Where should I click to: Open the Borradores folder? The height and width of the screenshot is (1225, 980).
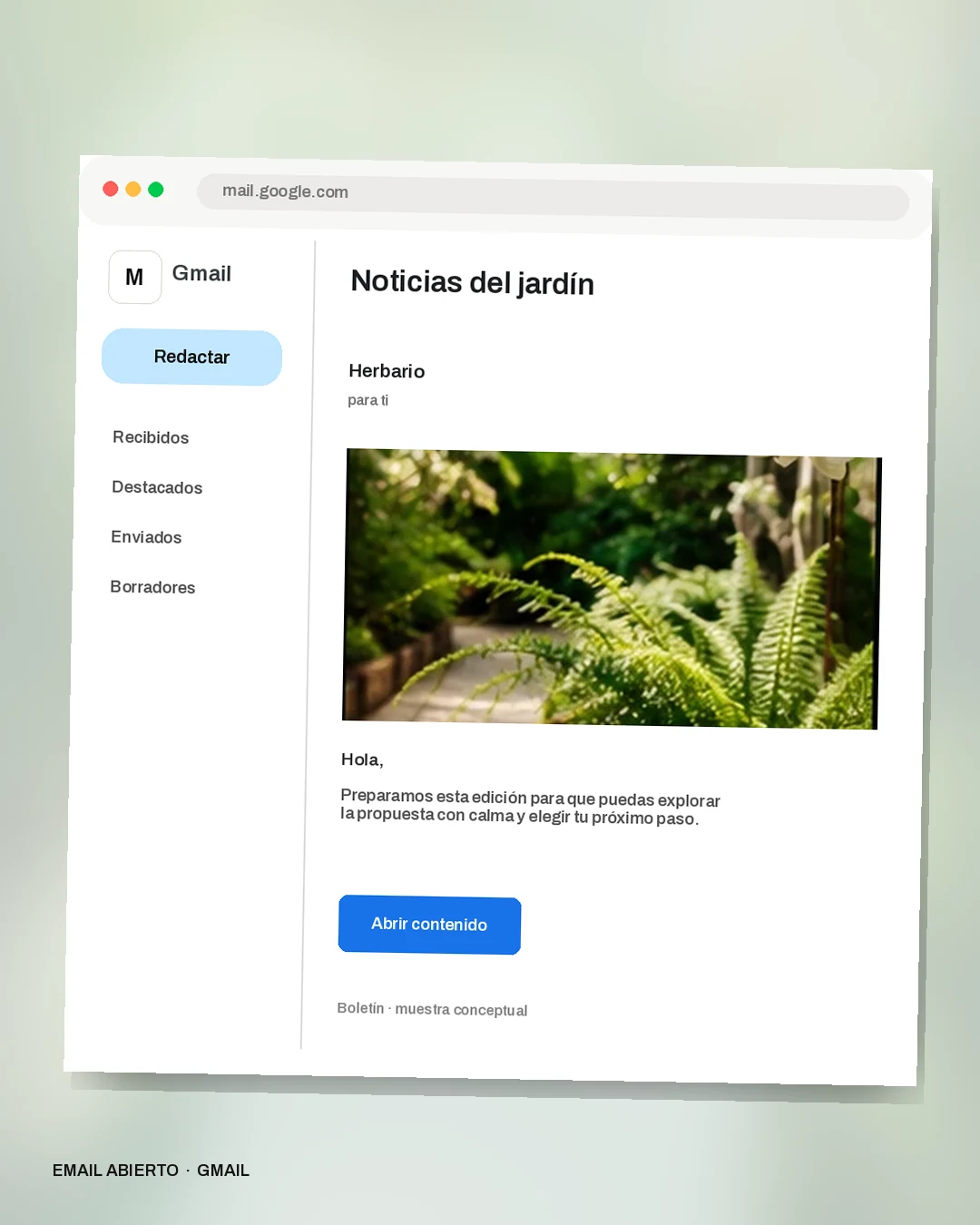tap(152, 587)
